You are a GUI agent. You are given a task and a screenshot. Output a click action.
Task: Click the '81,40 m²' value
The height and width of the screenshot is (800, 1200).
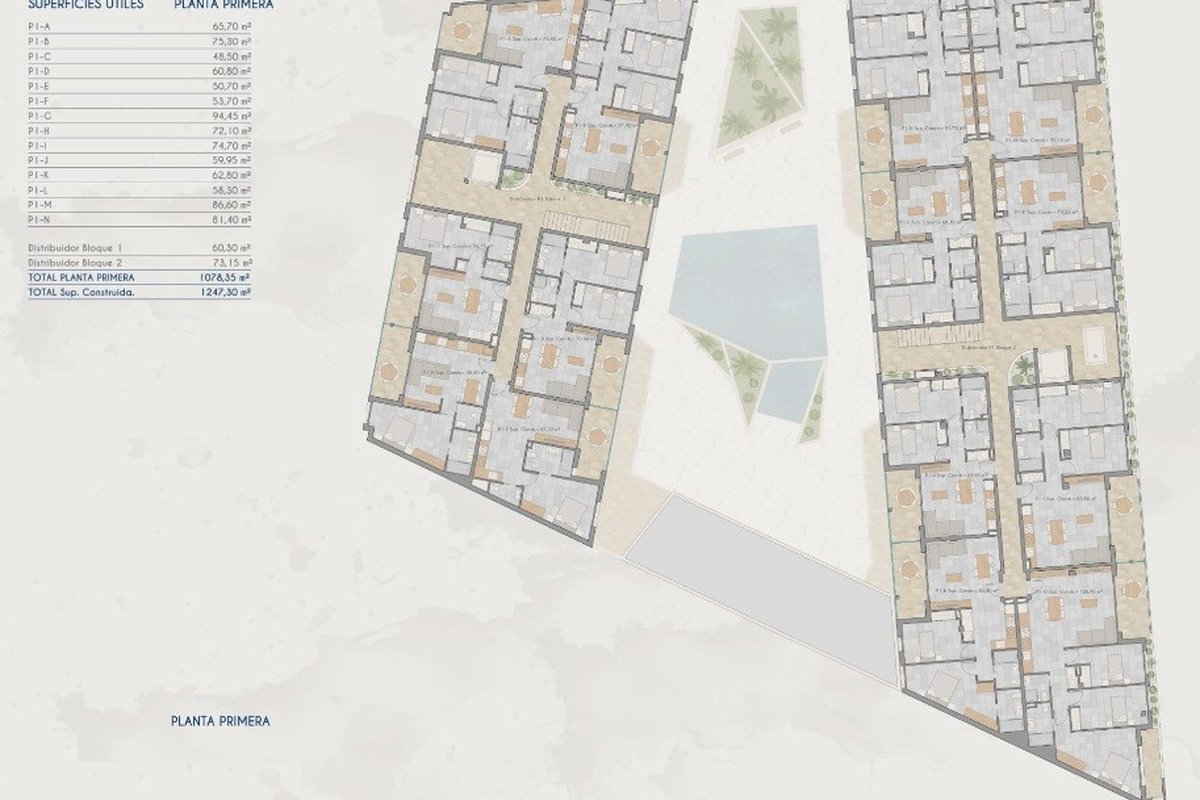click(232, 218)
